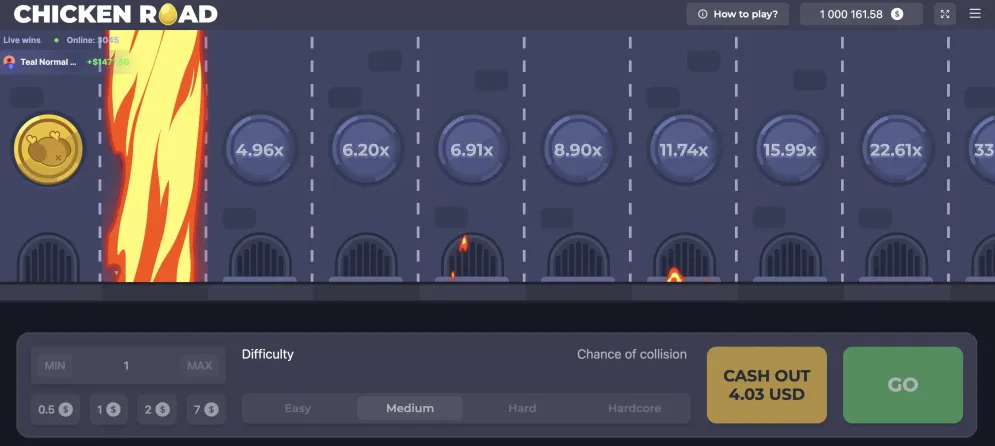Open the hamburger menu
This screenshot has height=446, width=995.
[975, 14]
